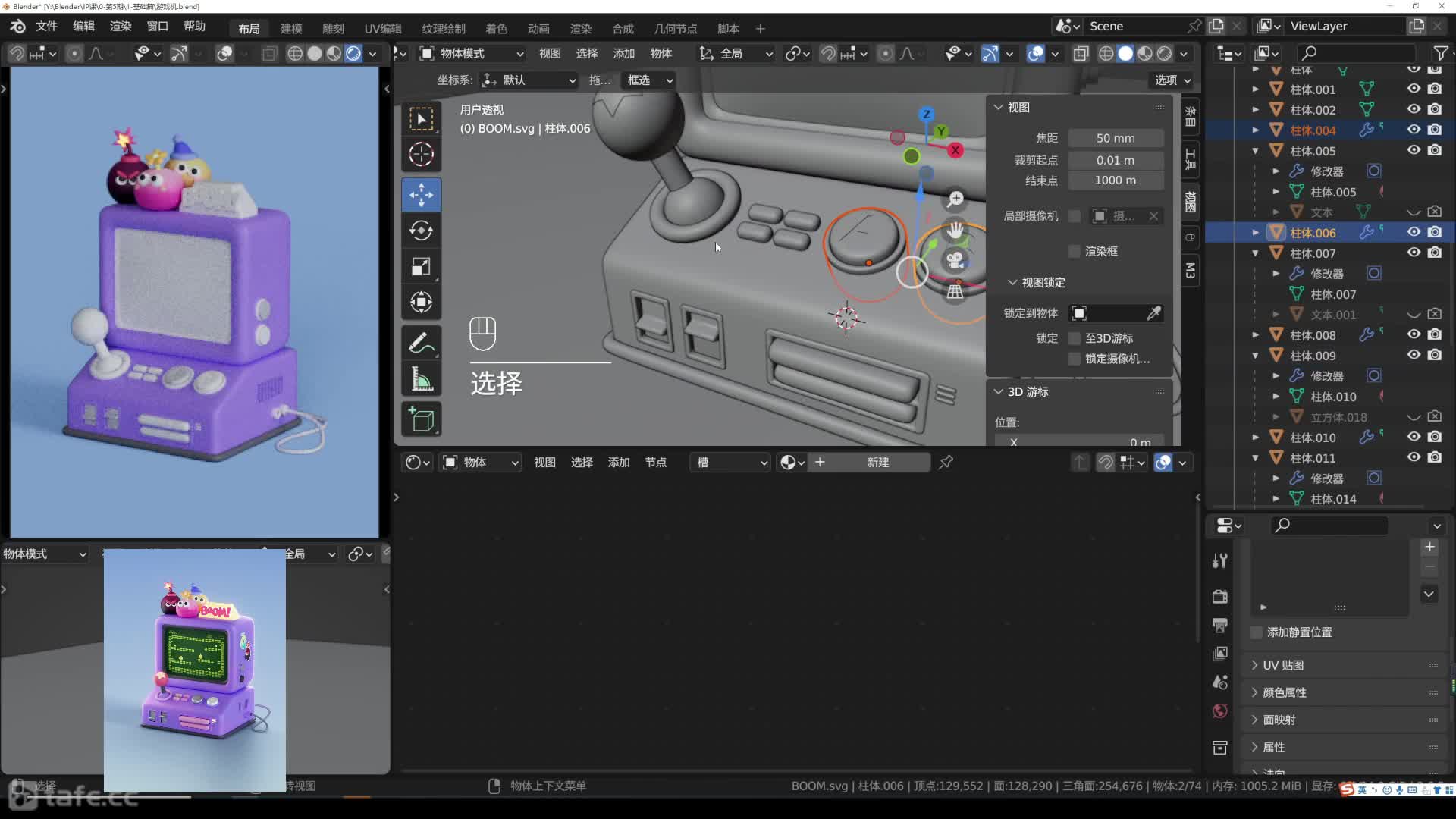Click the 焦距 50 mm field
The height and width of the screenshot is (819, 1456).
coord(1116,138)
